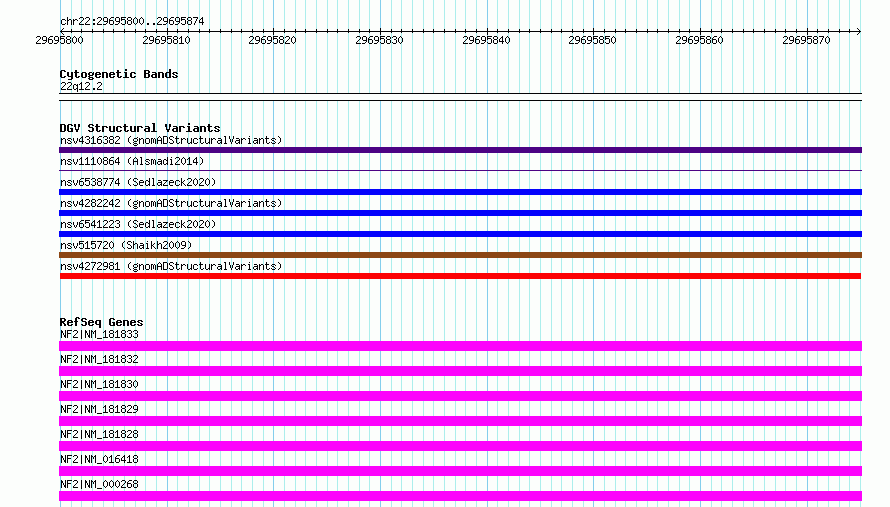Click the chr22:29695800..29695874 region label
890x507 pixels.
click(132, 21)
